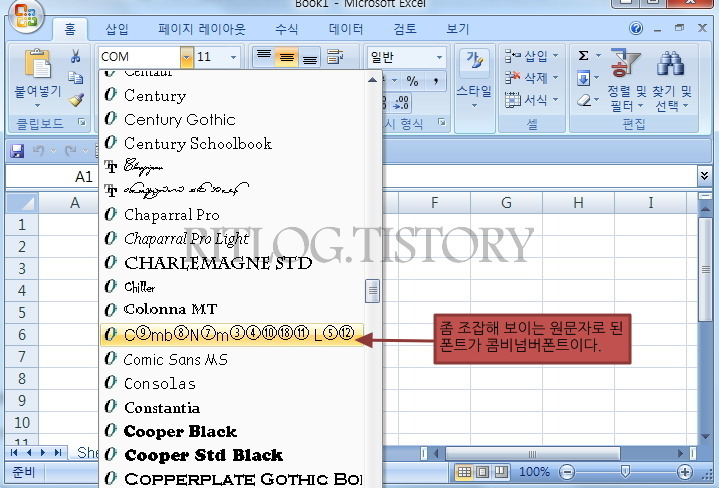Toggle wrap text icon
This screenshot has height=488, width=719.
click(335, 57)
